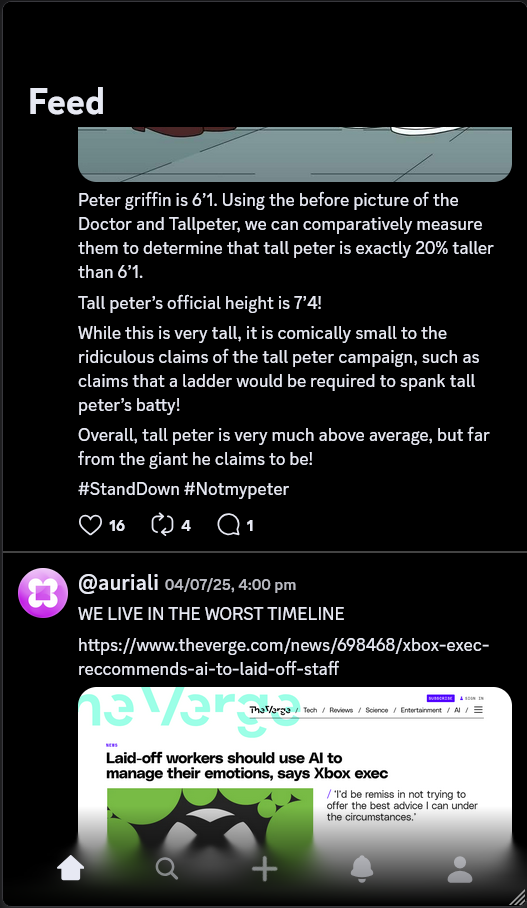
Task: Click the like count 16
Action: click(x=117, y=525)
